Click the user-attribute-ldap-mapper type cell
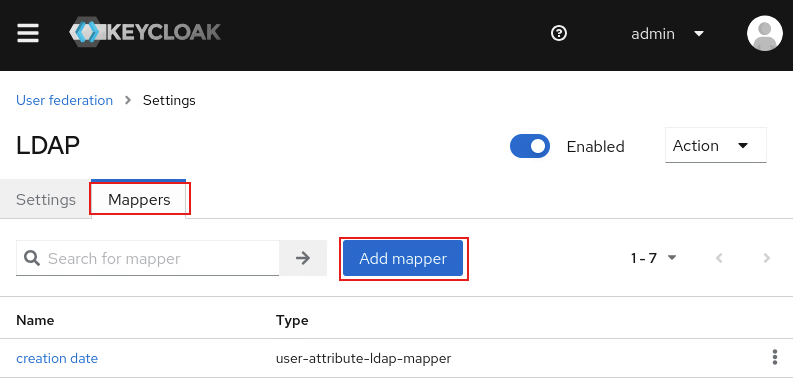 [x=363, y=358]
